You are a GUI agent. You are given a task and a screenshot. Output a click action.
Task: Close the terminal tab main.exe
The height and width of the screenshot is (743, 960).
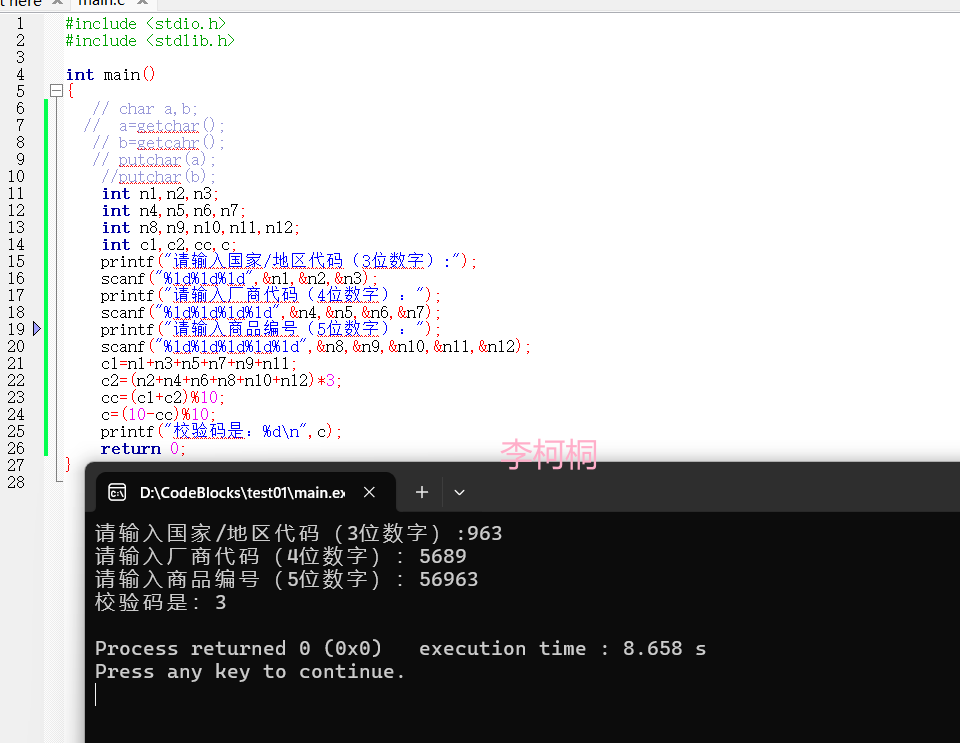[369, 492]
